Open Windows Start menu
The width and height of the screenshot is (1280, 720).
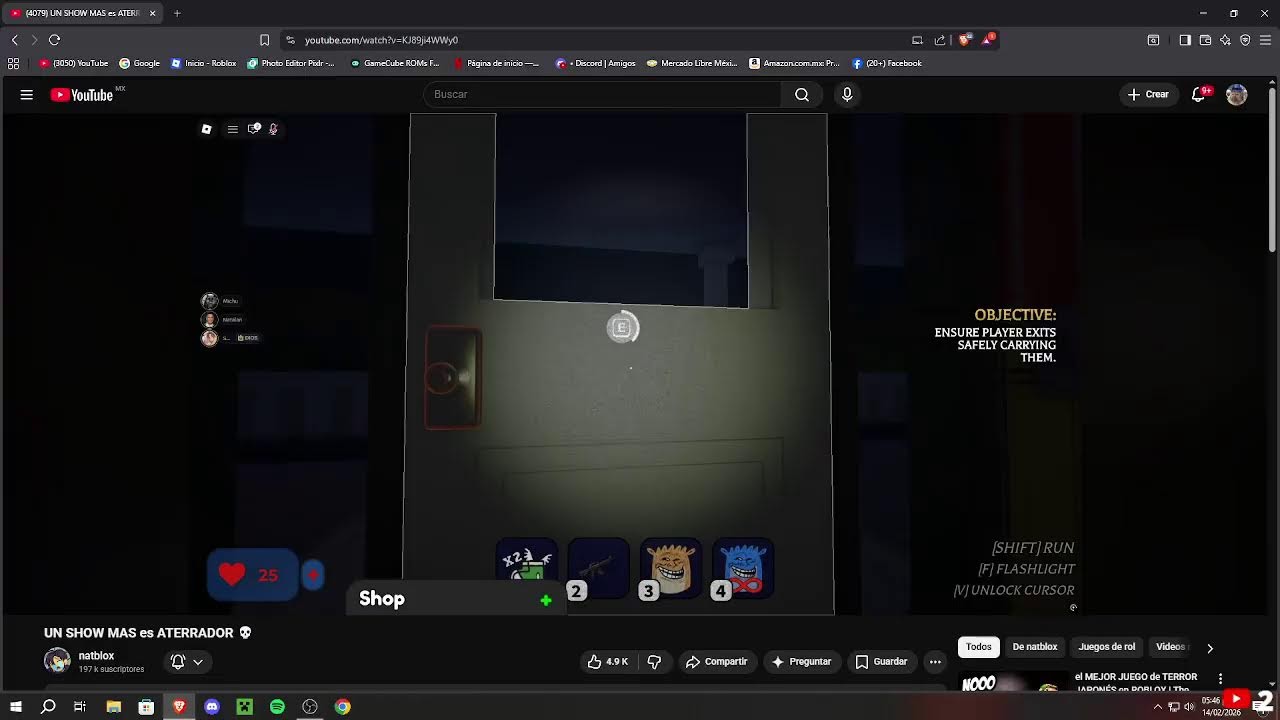point(16,707)
